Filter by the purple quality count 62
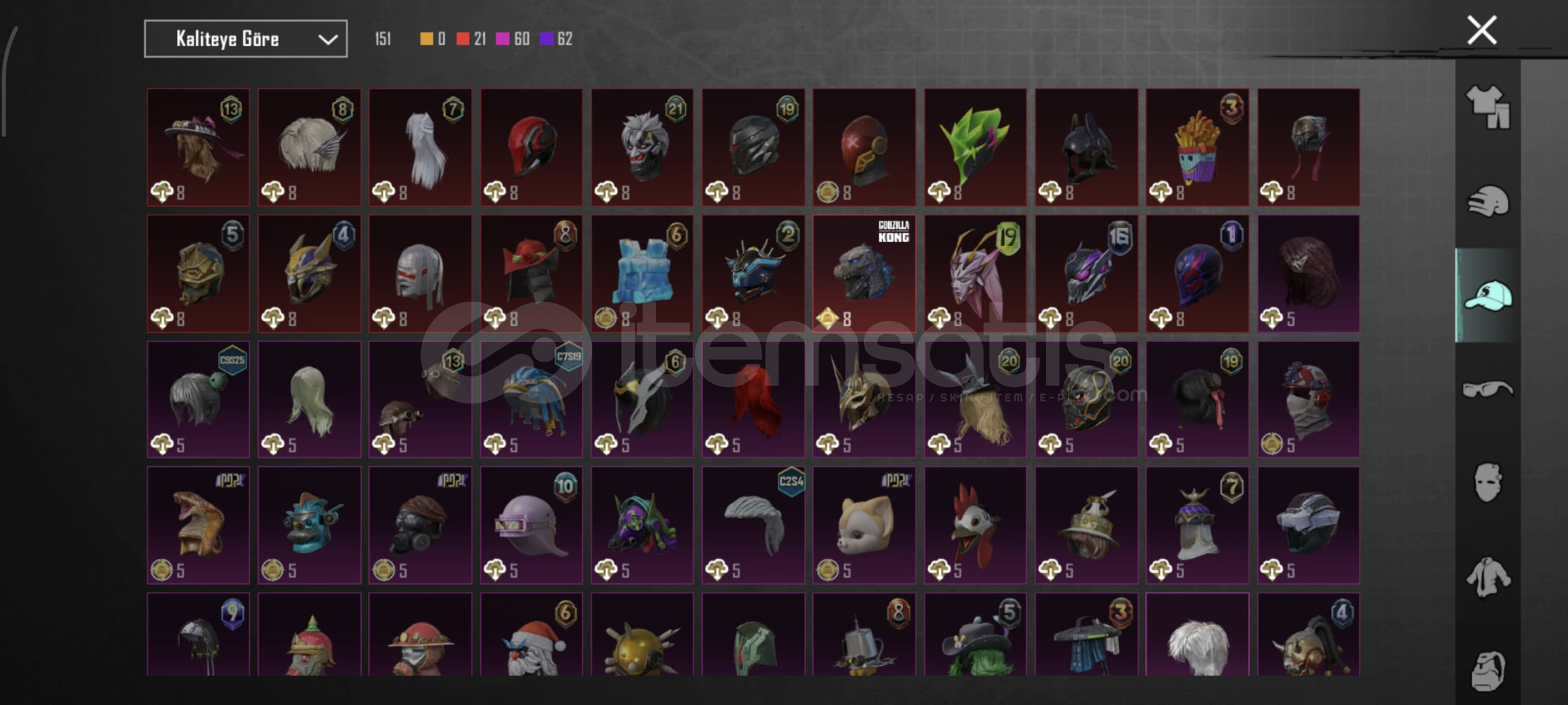 (565, 39)
